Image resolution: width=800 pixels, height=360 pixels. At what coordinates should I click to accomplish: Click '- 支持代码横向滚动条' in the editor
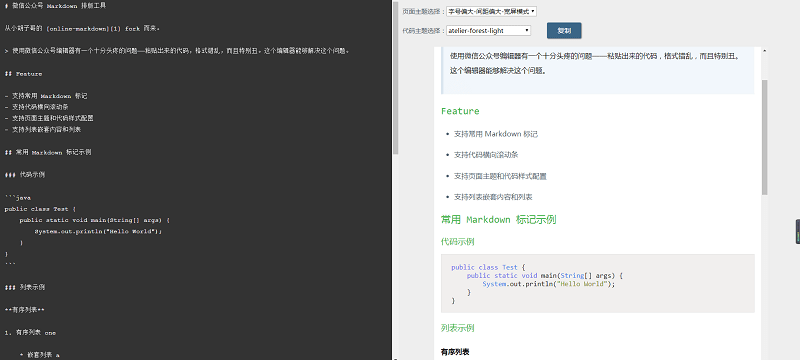click(x=36, y=107)
